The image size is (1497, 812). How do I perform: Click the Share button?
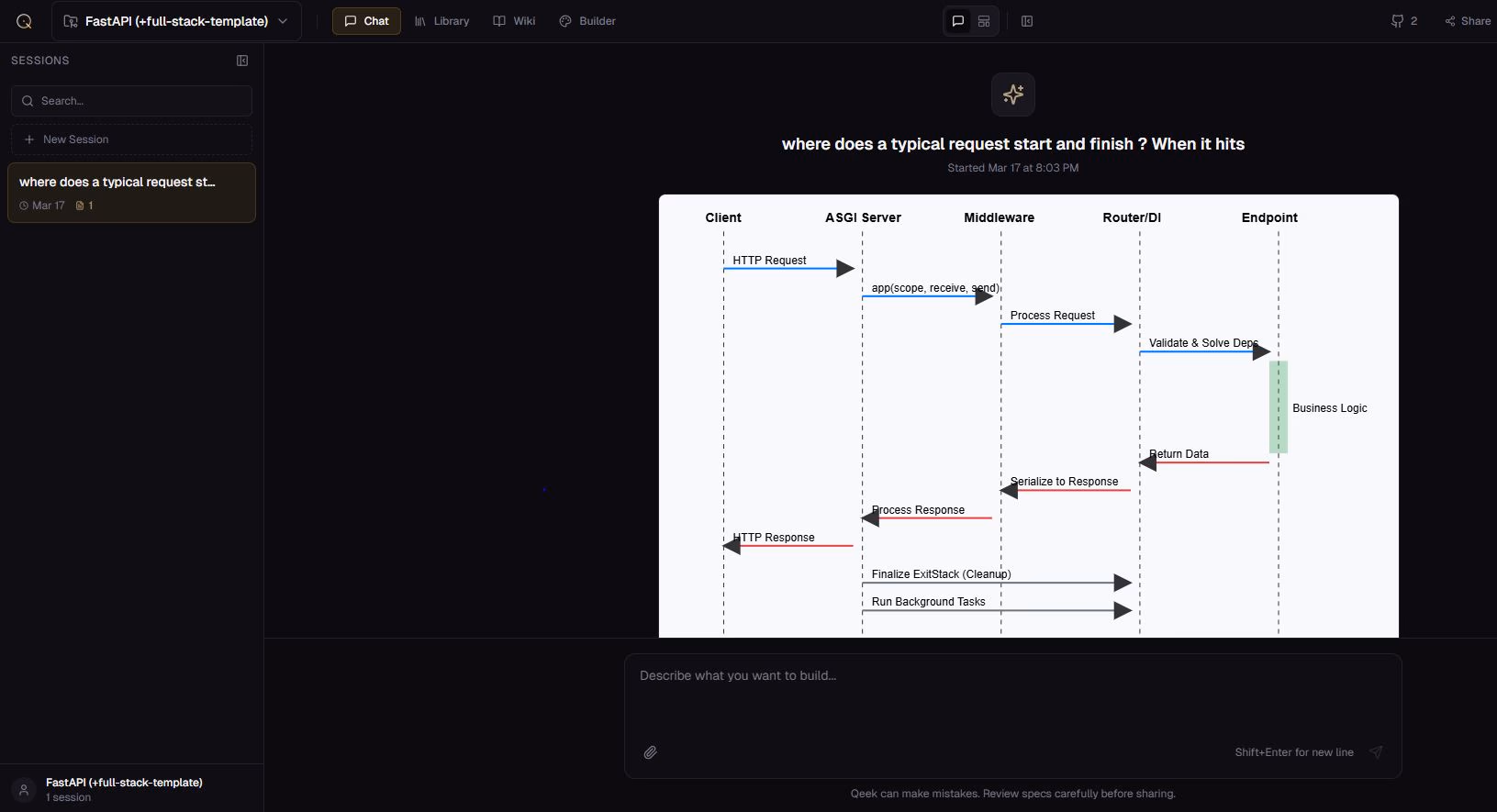point(1467,21)
